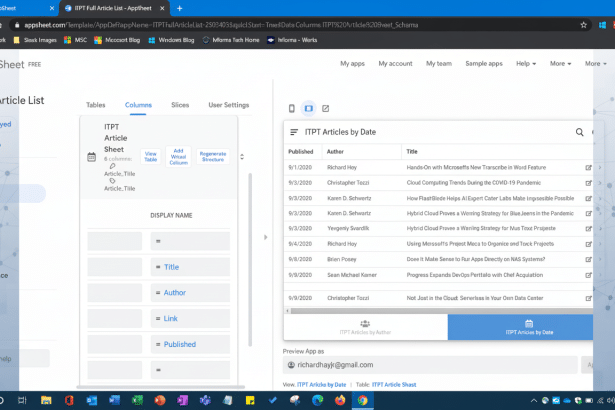Click Regenerate Structure button
Screen dimensions: 615x410
pos(213,157)
